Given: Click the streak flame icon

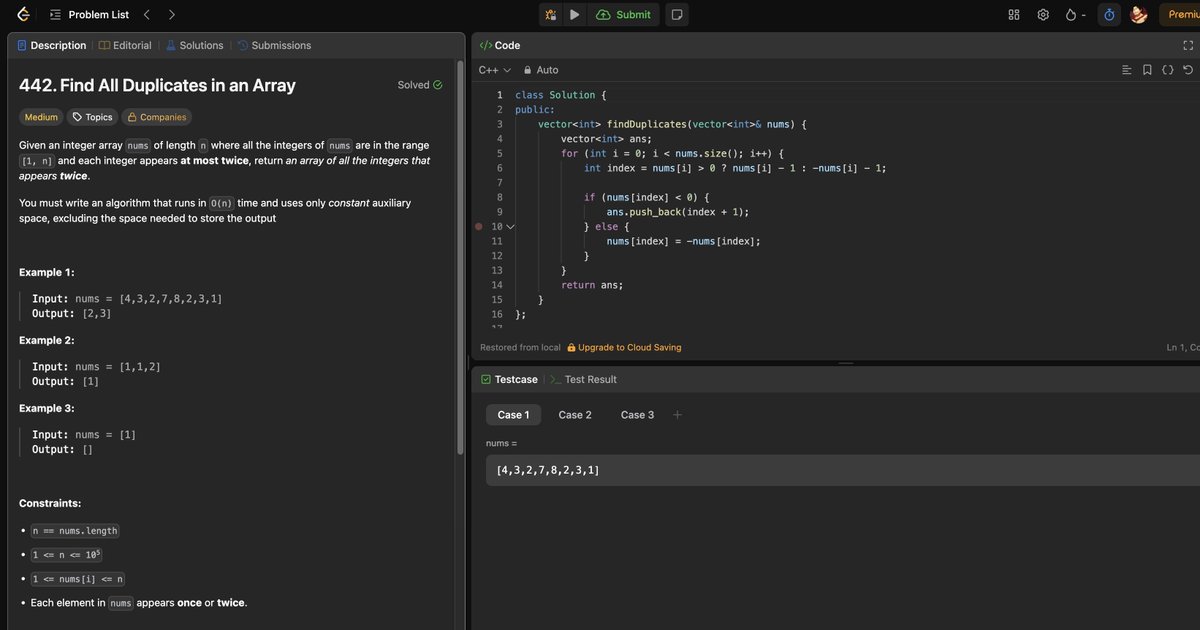Looking at the screenshot, I should pos(1072,15).
